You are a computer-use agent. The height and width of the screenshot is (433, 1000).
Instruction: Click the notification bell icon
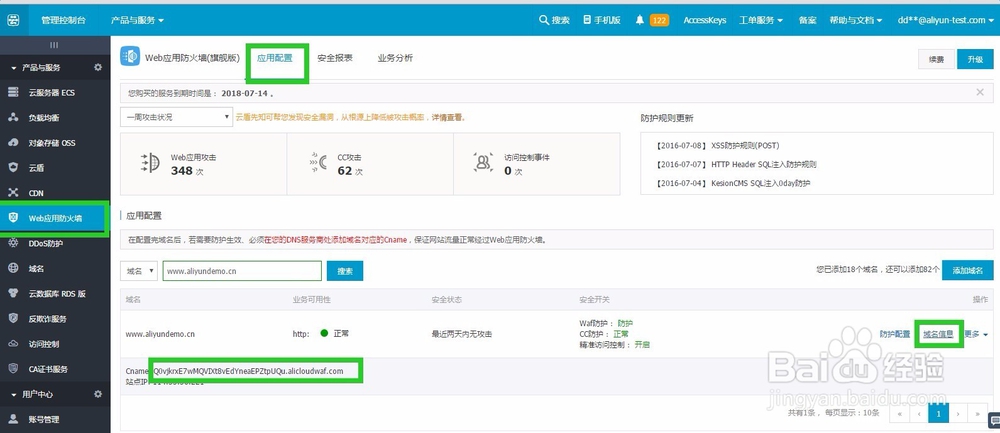(x=640, y=20)
